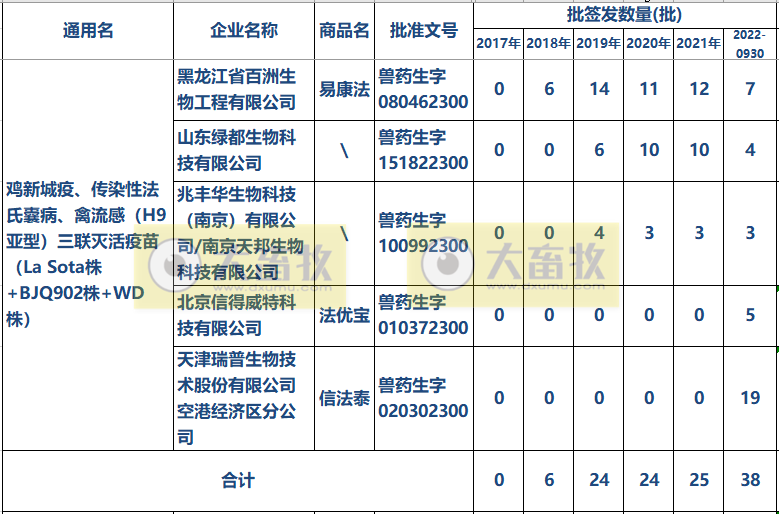The image size is (779, 514).
Task: Click 黑龙江百洲 2022-0930 value 7
Action: click(x=750, y=90)
